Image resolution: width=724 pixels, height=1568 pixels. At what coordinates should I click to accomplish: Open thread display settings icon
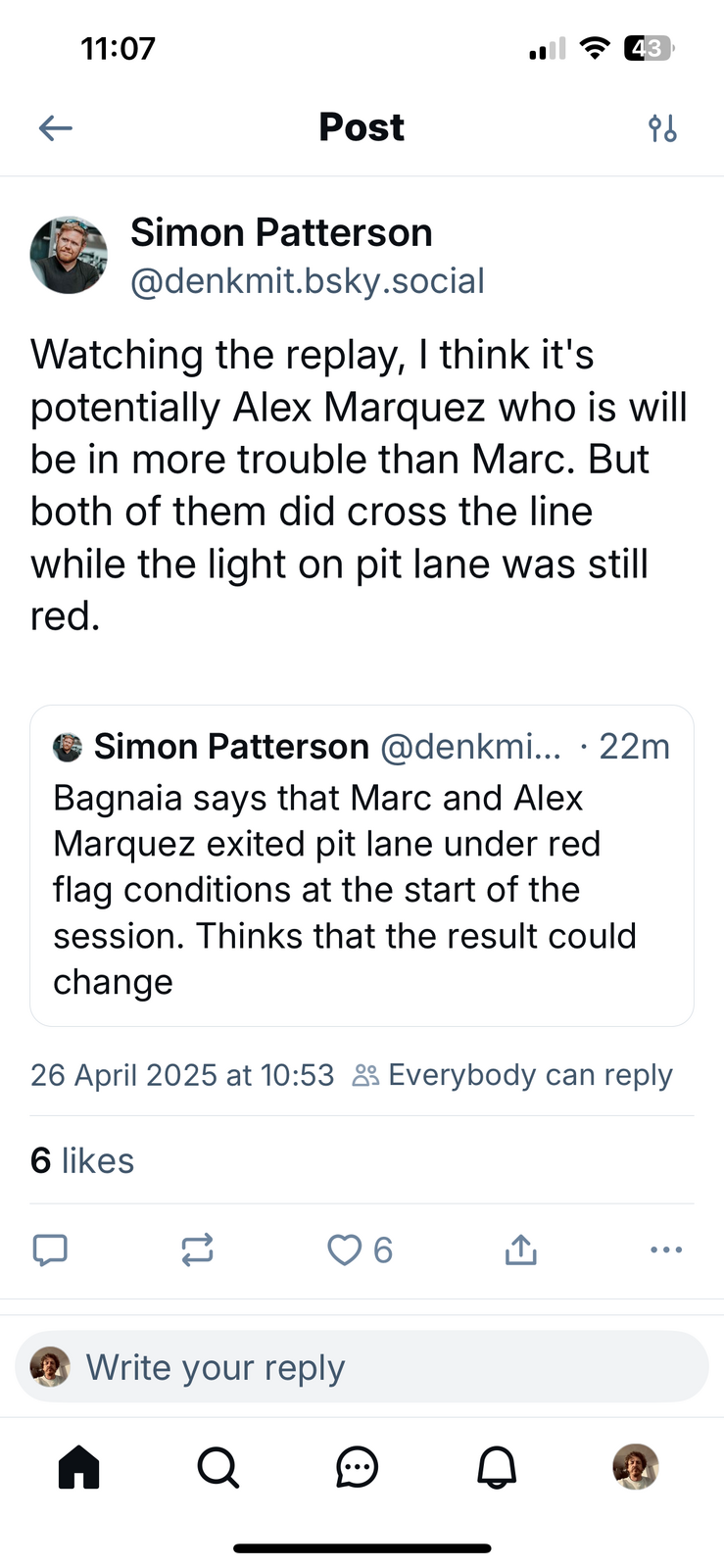(x=662, y=127)
